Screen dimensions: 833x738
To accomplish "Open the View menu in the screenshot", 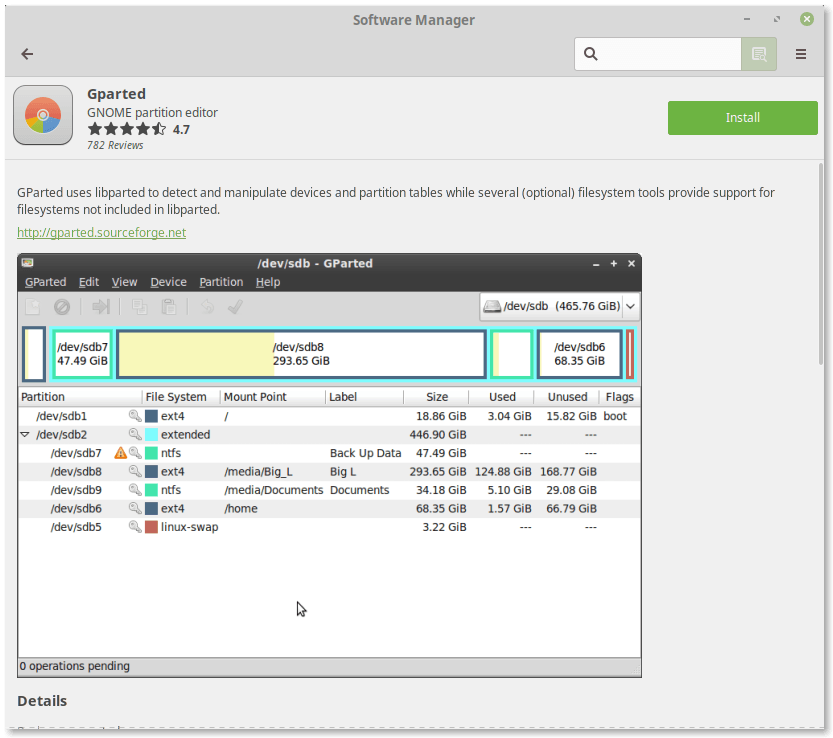I will coord(124,282).
